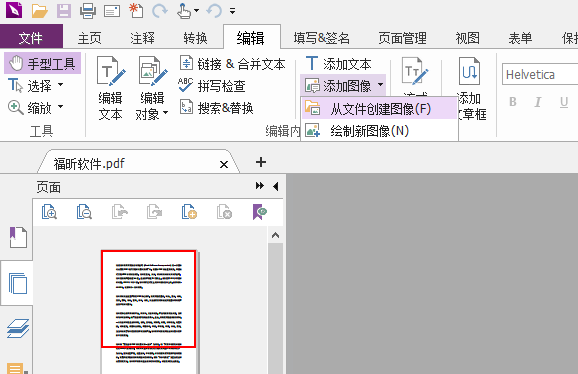The width and height of the screenshot is (578, 374).
Task: Click the Undo arrow icon
Action: click(214, 11)
